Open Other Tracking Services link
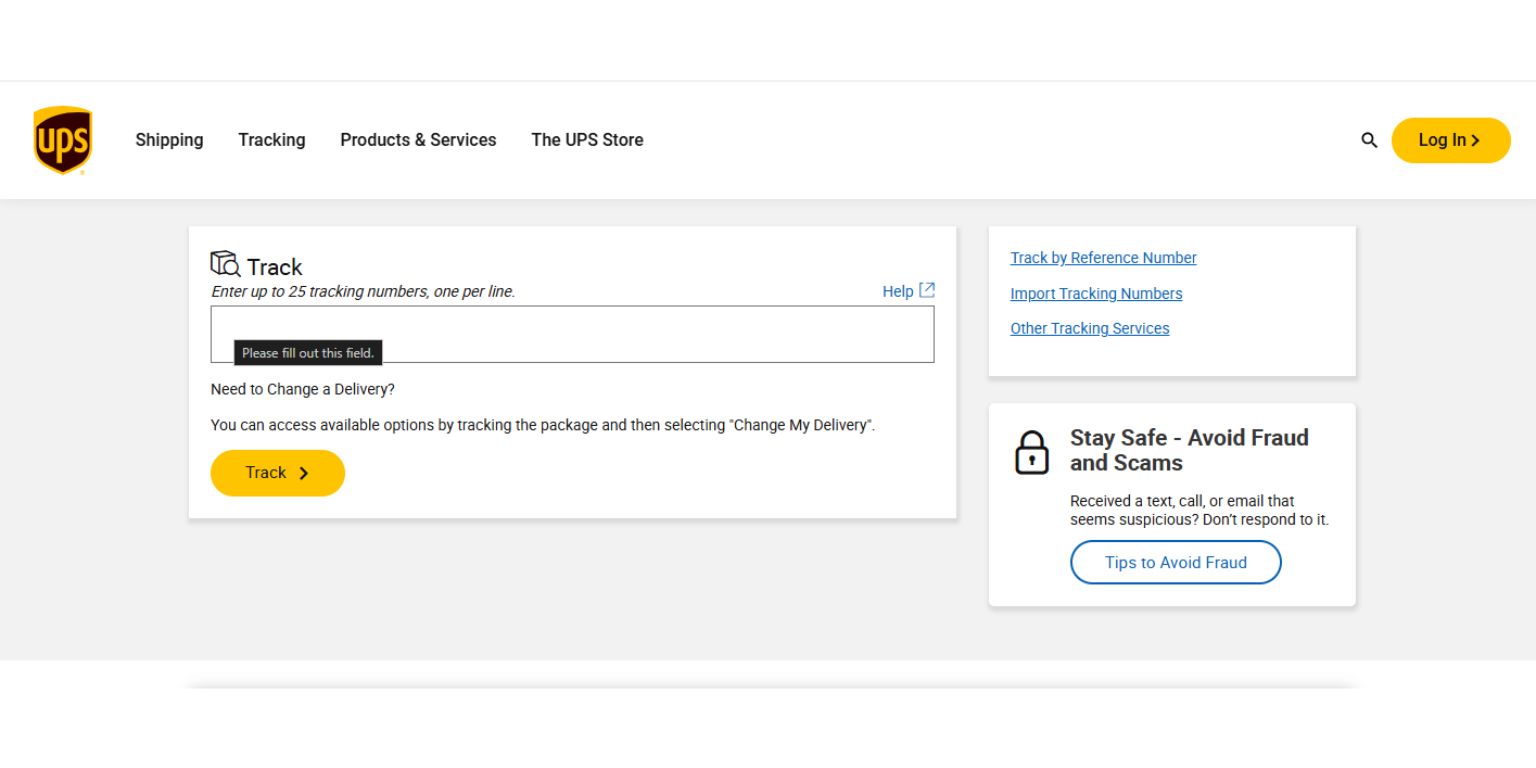The height and width of the screenshot is (768, 1536). click(x=1089, y=328)
